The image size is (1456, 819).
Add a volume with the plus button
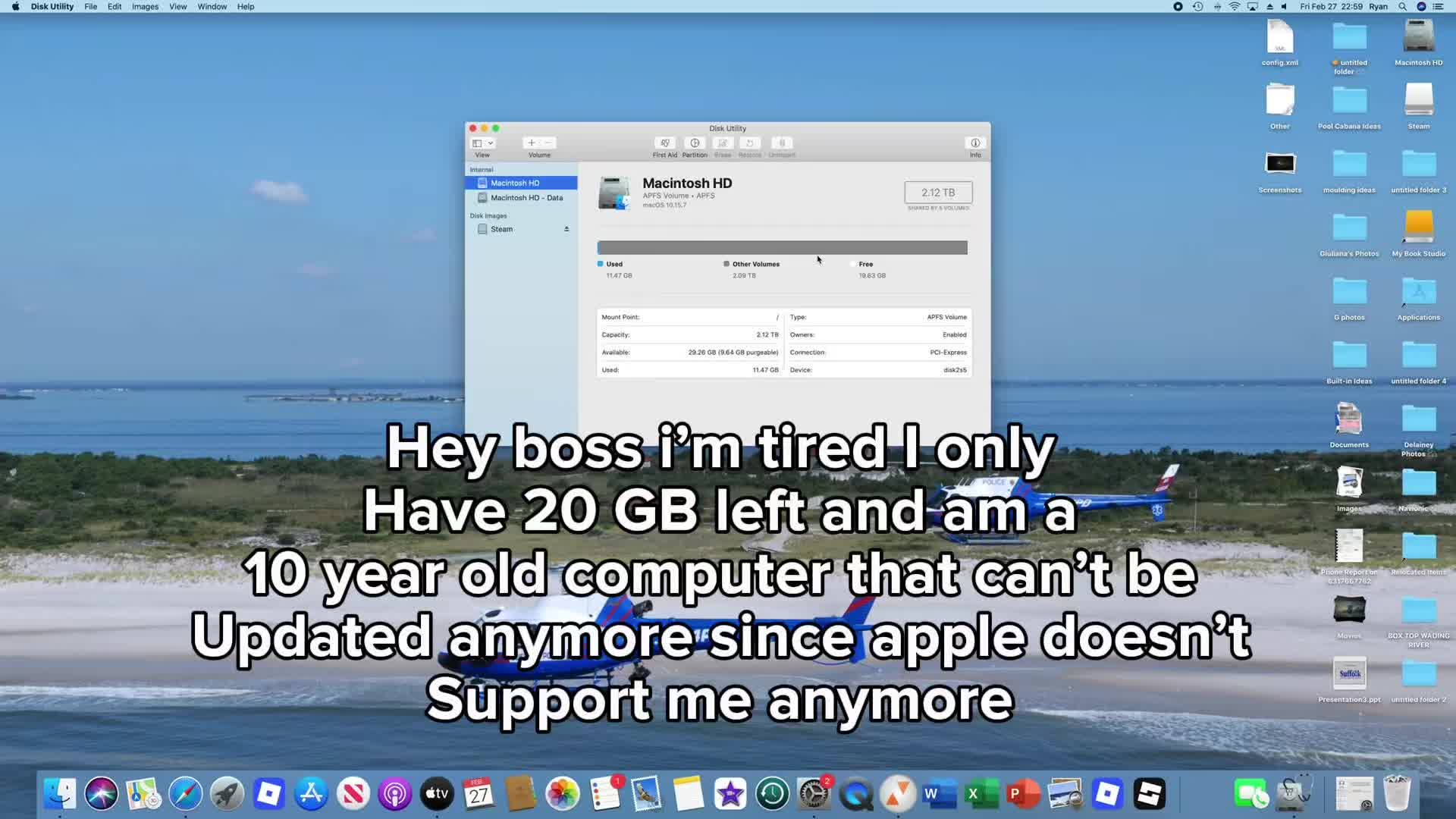[531, 143]
